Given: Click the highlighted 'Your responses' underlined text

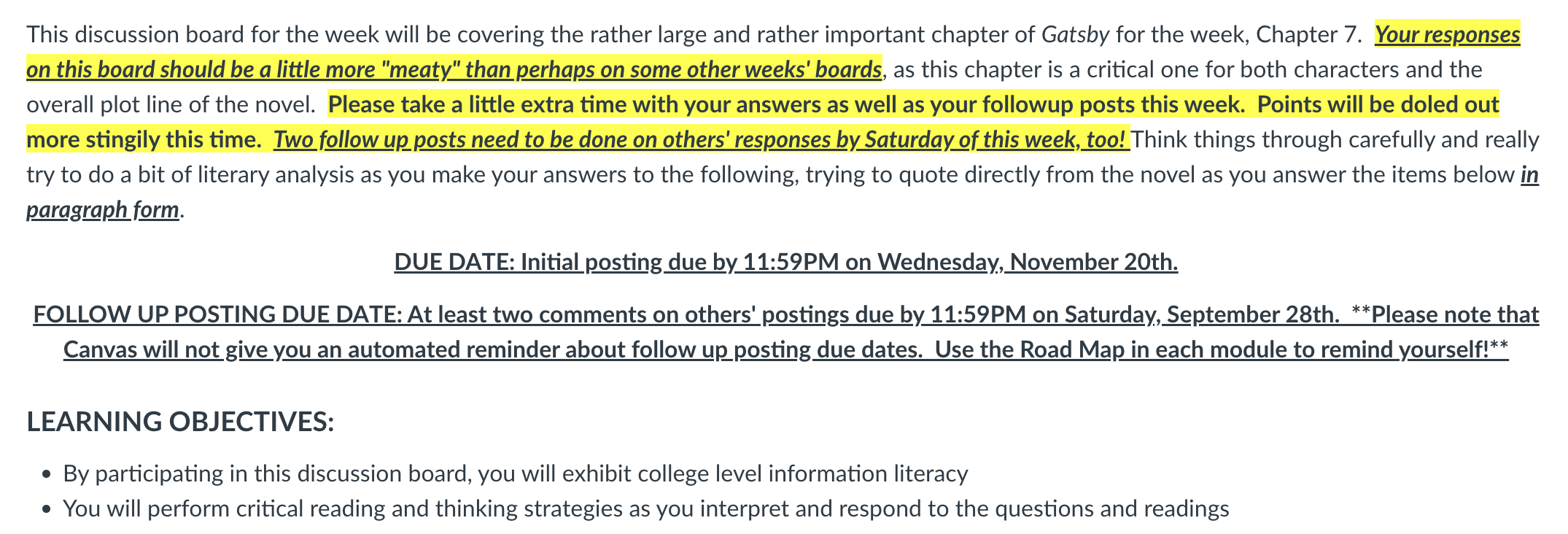Looking at the screenshot, I should [1447, 34].
